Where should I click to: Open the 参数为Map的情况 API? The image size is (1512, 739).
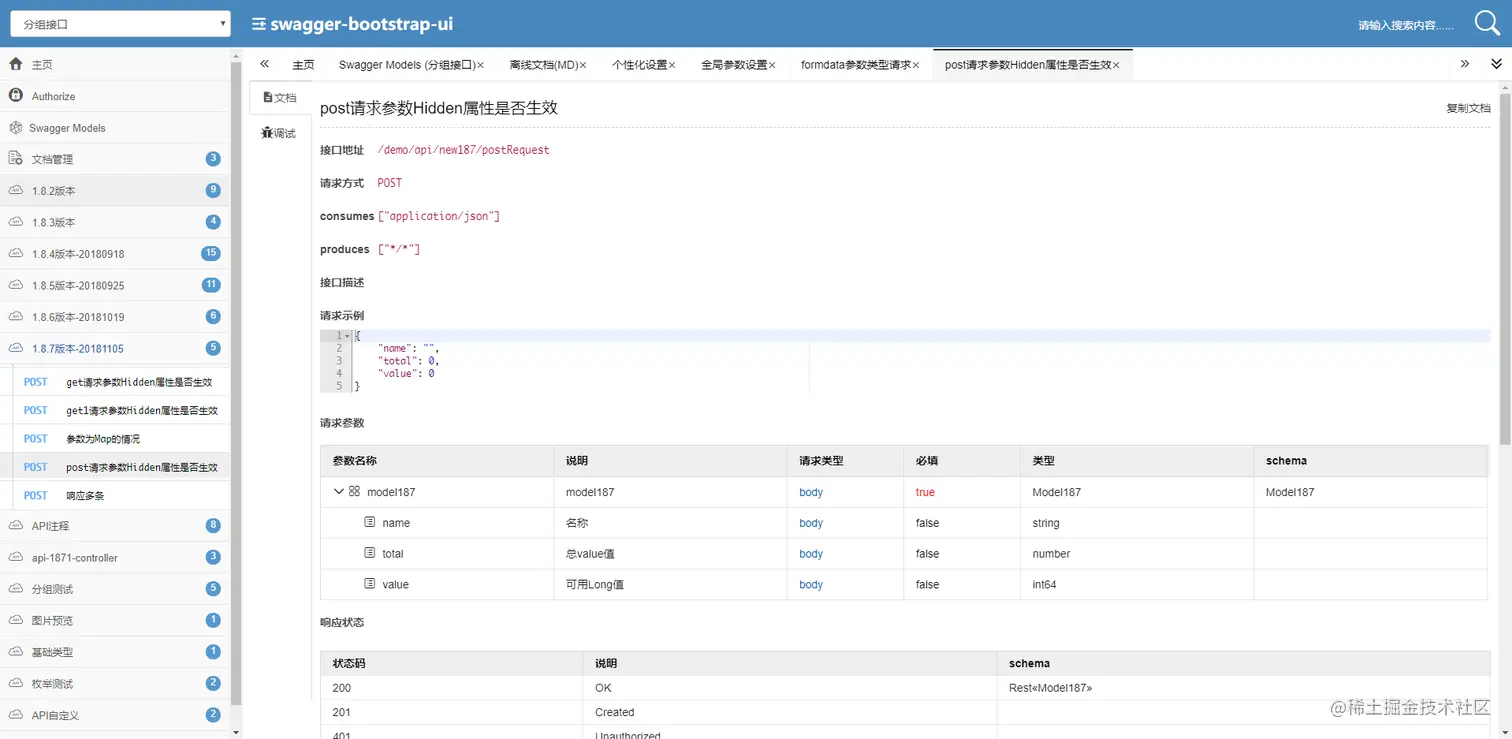[121, 438]
